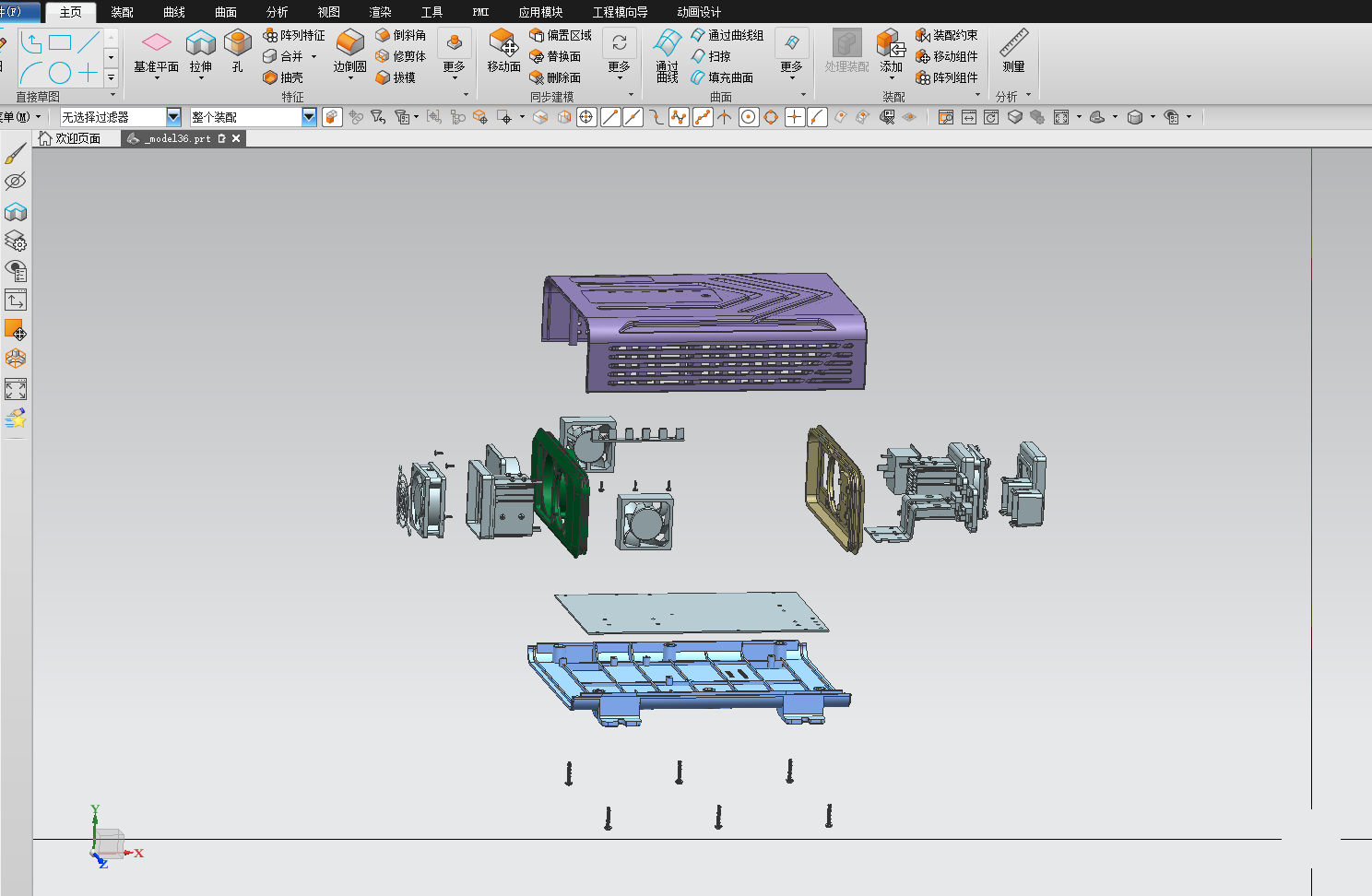Image resolution: width=1372 pixels, height=896 pixels.
Task: Click the fit-view arrows icon in sidebar
Action: pos(16,389)
